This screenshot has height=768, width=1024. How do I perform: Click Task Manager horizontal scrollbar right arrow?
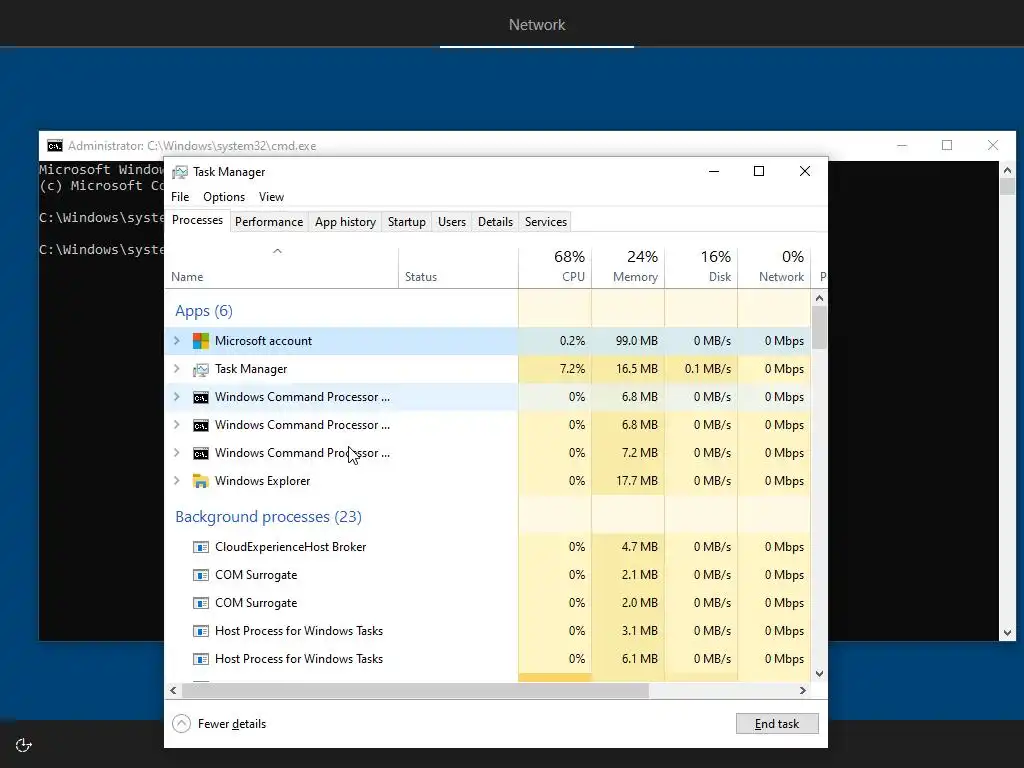pos(803,690)
